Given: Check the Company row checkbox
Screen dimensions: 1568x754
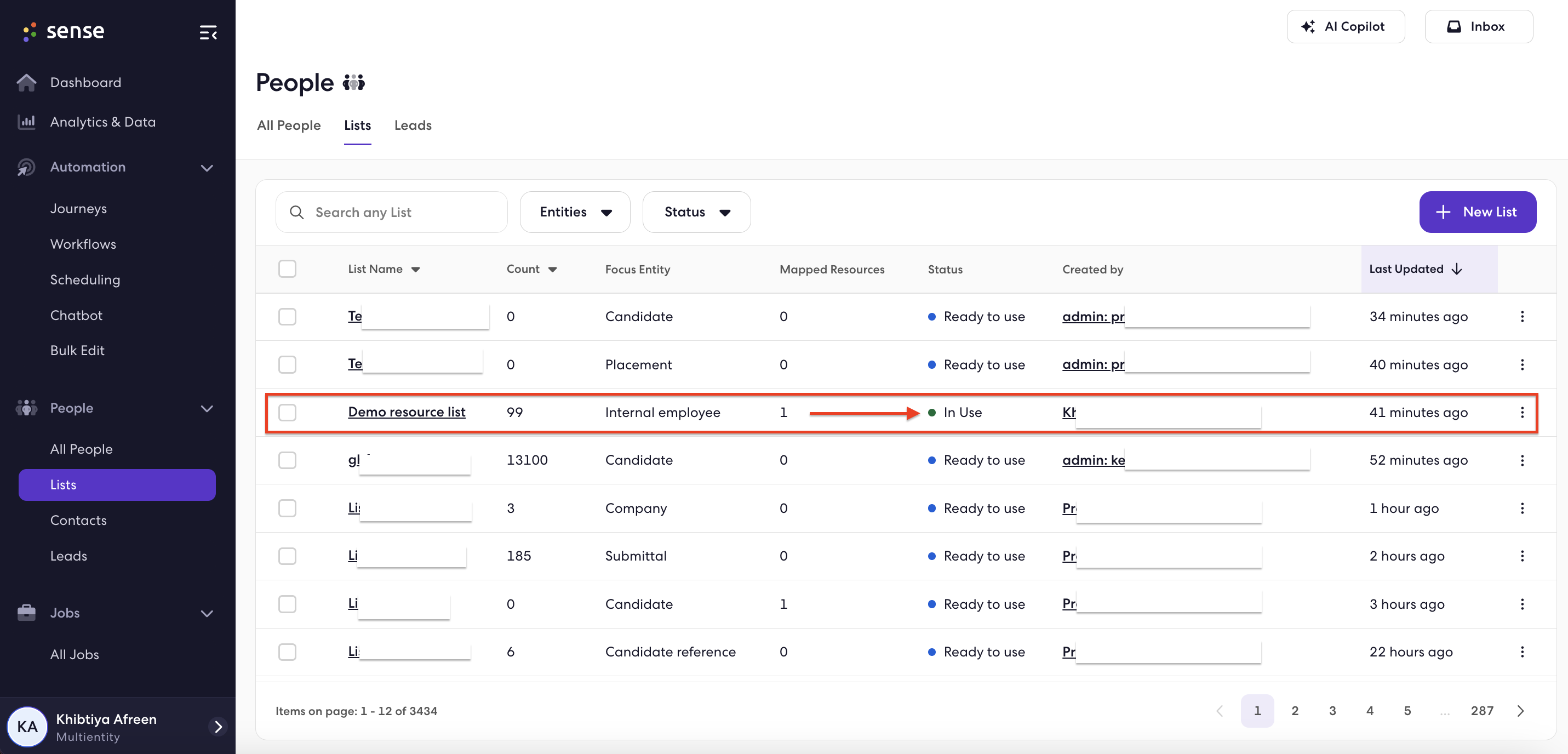Looking at the screenshot, I should point(287,508).
